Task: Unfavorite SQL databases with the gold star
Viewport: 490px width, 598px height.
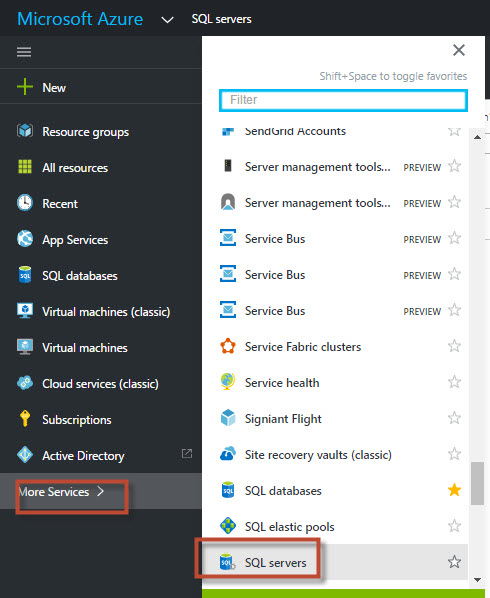Action: click(454, 490)
